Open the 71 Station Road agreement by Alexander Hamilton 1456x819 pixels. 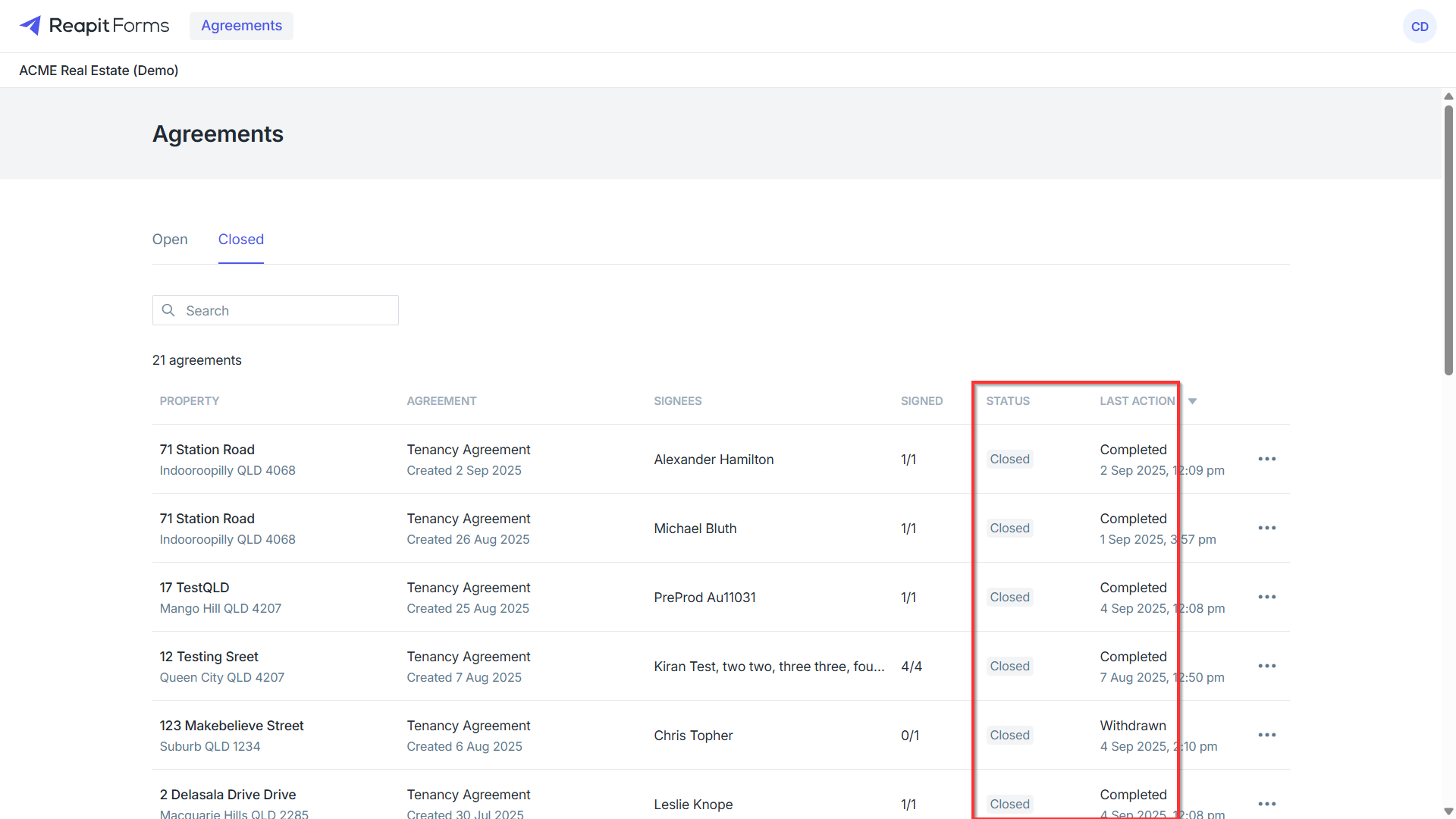[x=720, y=459]
